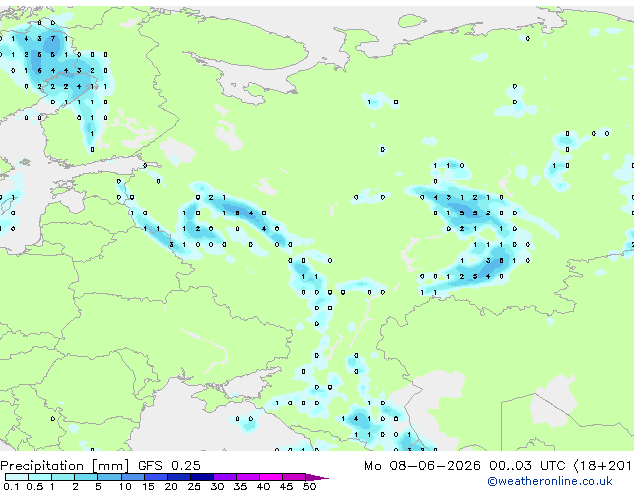Click the 'GFS 0.25' model label

point(169,465)
